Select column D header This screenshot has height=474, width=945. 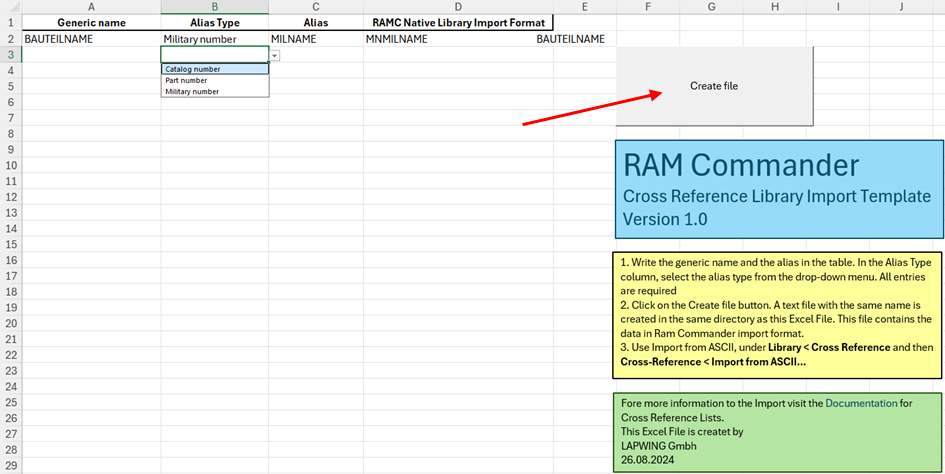pos(458,7)
